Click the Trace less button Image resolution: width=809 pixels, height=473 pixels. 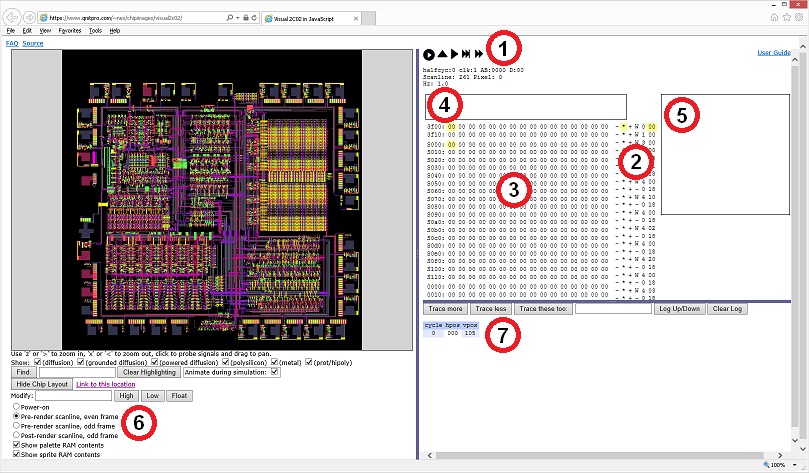coord(491,308)
